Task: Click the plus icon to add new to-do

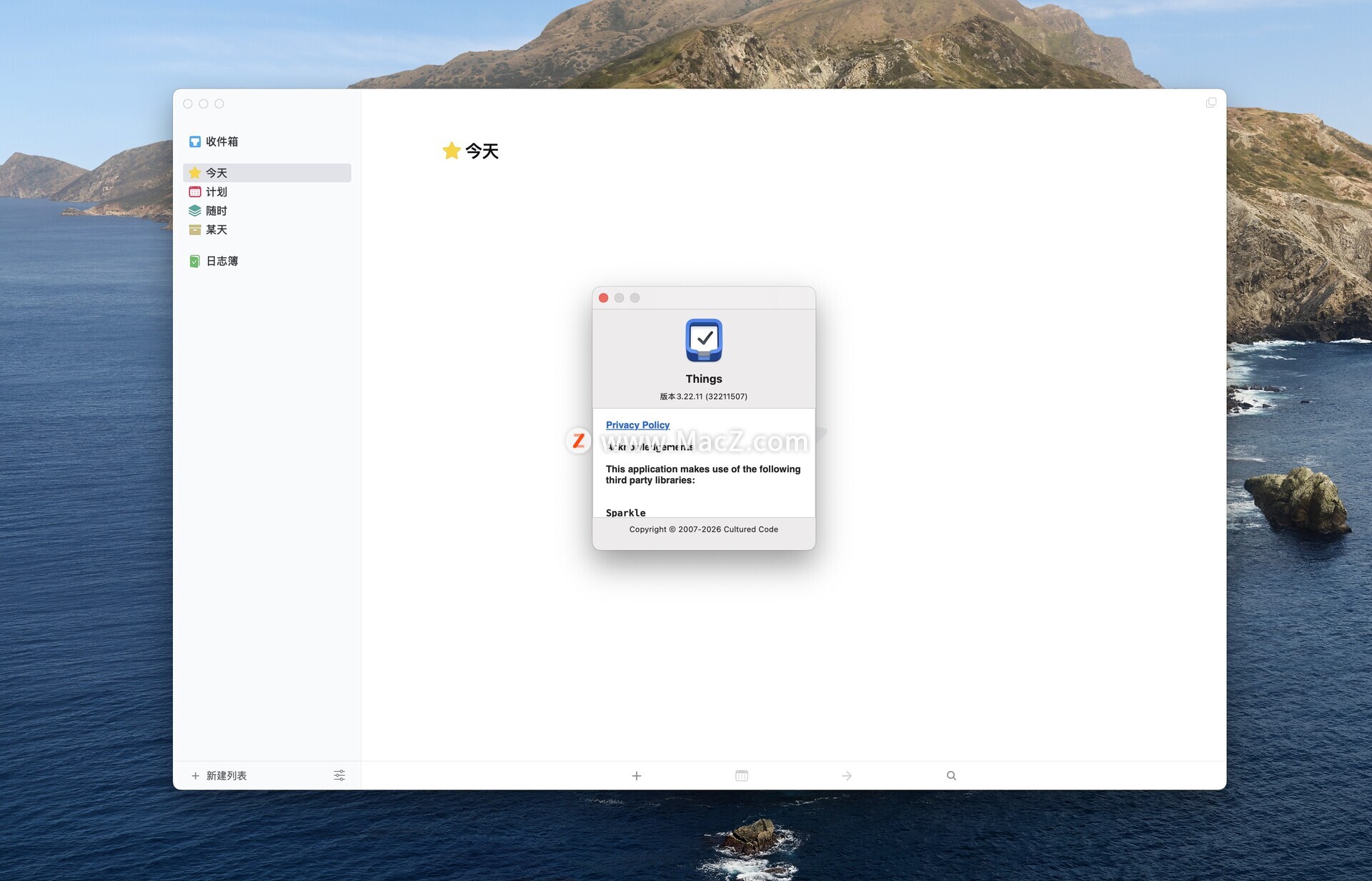Action: (636, 775)
